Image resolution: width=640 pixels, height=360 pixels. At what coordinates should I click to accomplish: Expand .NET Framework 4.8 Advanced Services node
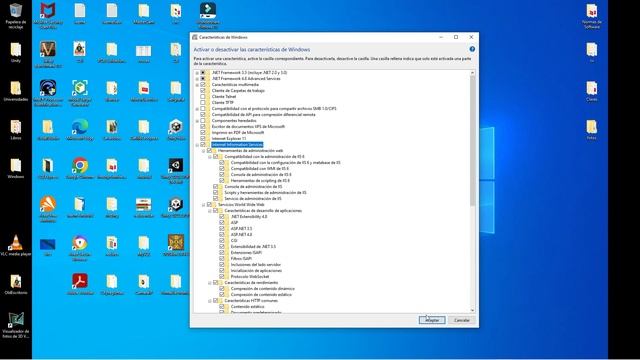197,79
